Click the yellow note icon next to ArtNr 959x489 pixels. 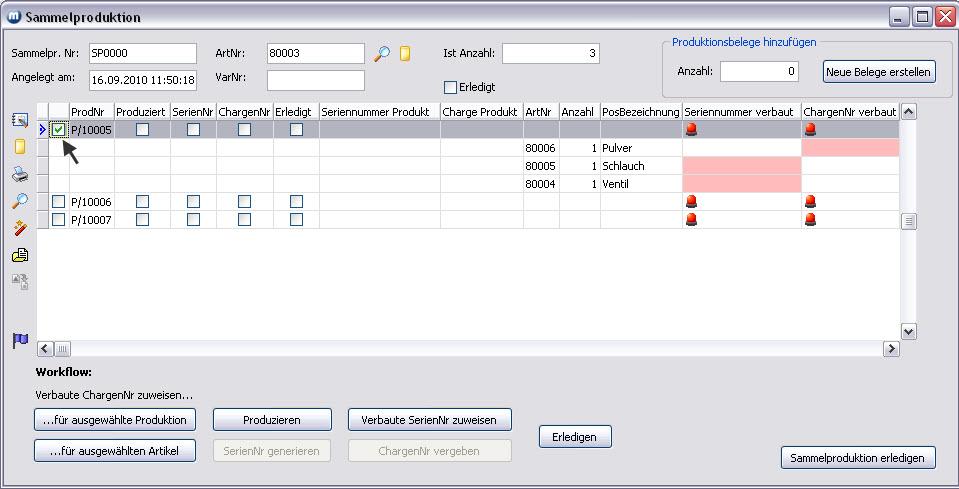(405, 54)
